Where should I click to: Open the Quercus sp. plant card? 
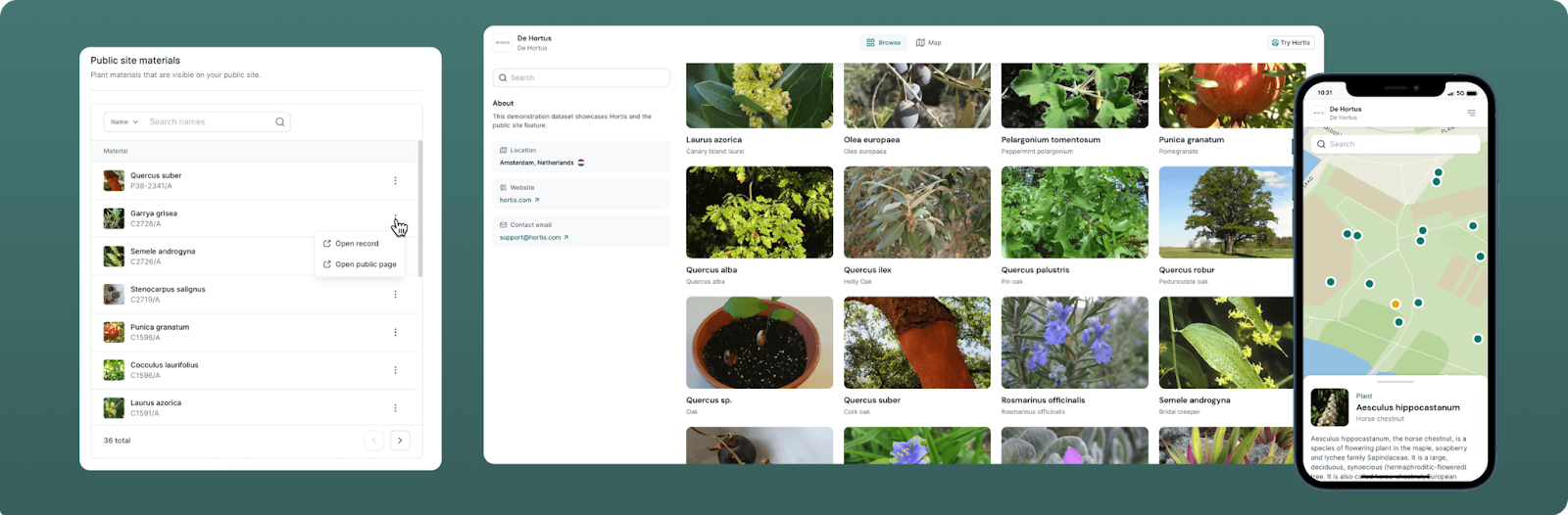tap(759, 356)
